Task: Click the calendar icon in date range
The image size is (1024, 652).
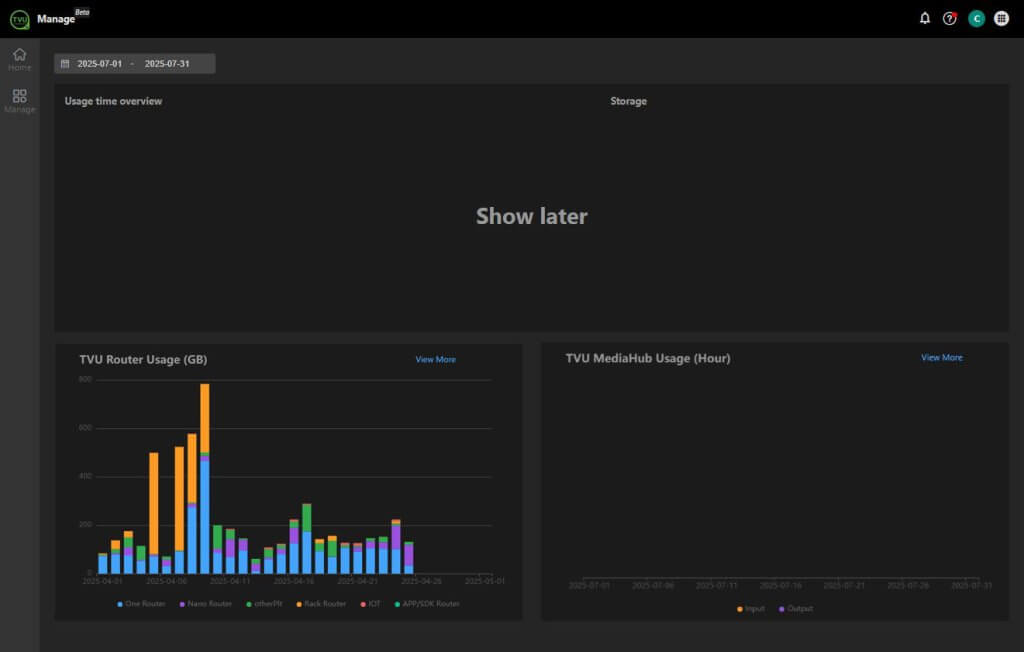Action: pos(65,63)
